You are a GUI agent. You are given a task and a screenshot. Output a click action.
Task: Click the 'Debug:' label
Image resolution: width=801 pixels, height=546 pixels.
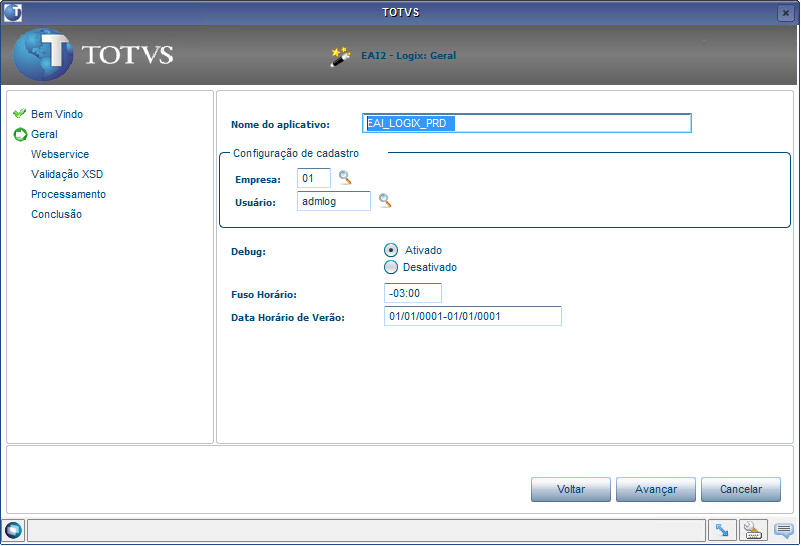pyautogui.click(x=248, y=252)
